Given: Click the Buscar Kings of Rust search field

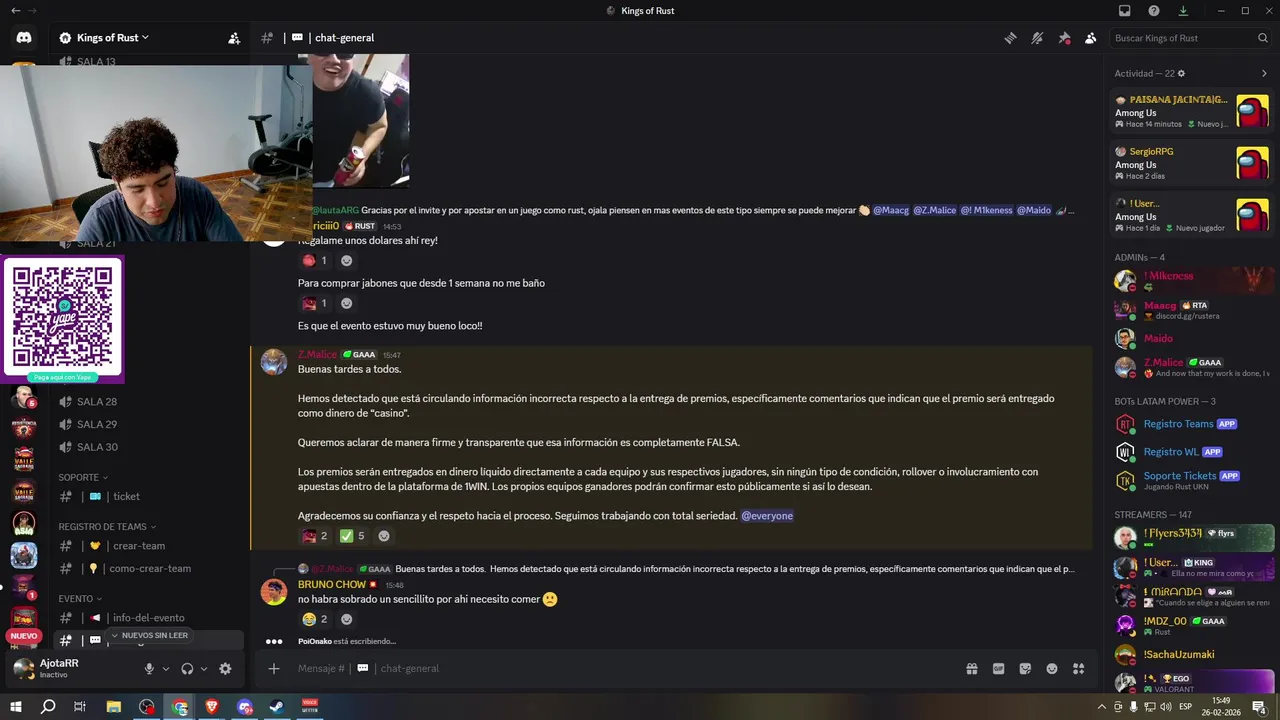Looking at the screenshot, I should (x=1190, y=38).
